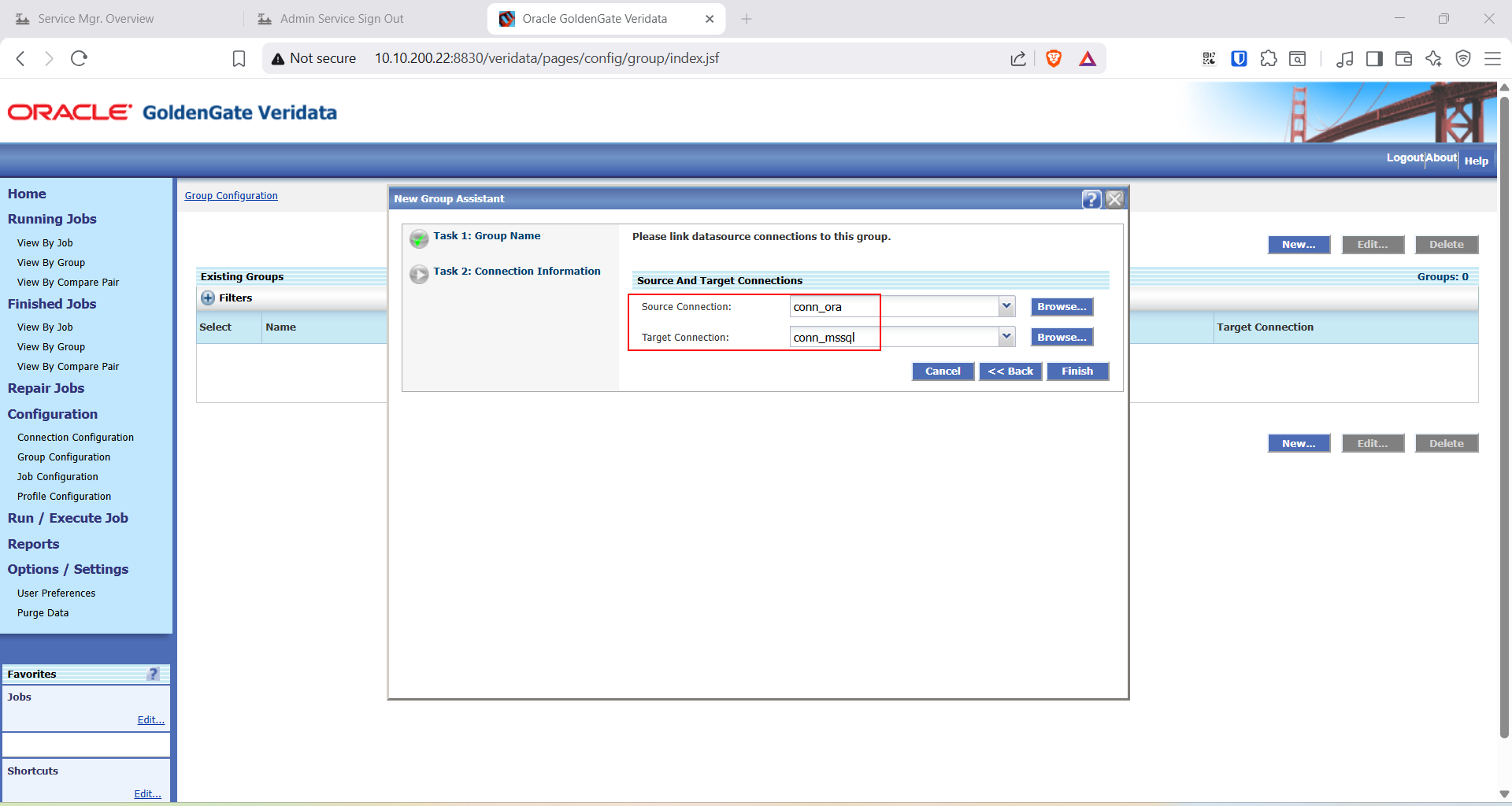Open help in New Group Assistant dialog

coord(1091,199)
